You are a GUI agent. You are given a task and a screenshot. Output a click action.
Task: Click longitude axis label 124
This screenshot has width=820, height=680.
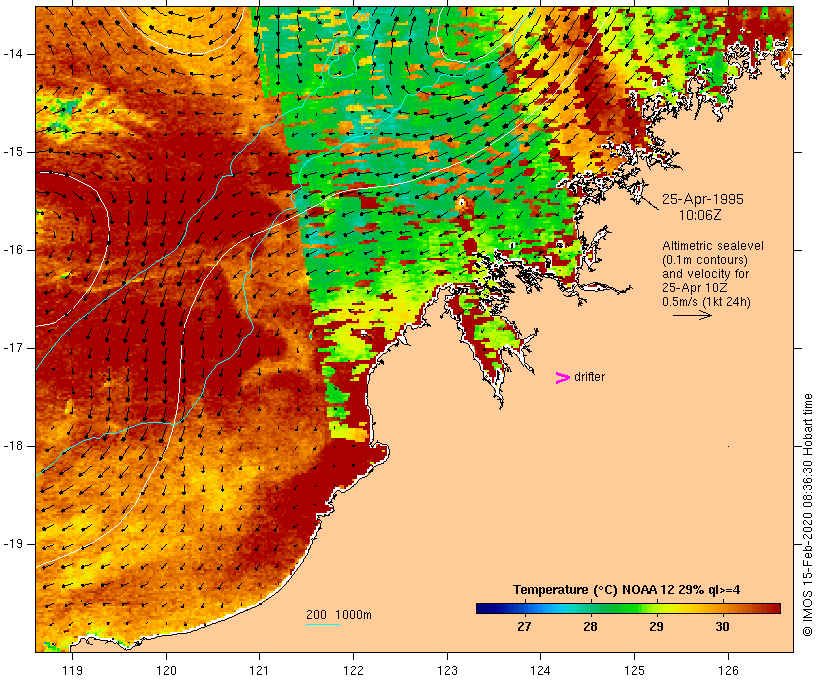(541, 670)
